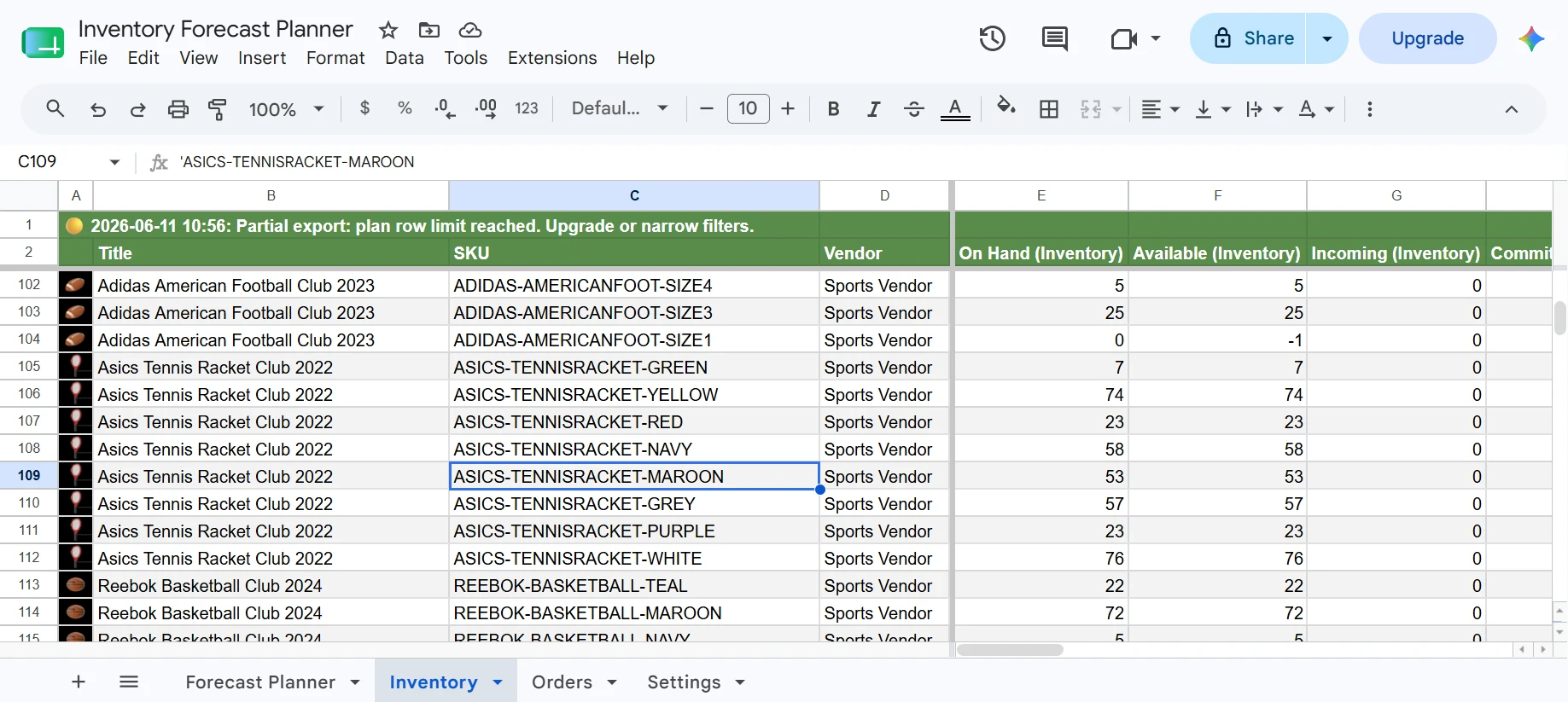Image resolution: width=1568 pixels, height=702 pixels.
Task: Open the File menu
Action: point(93,58)
